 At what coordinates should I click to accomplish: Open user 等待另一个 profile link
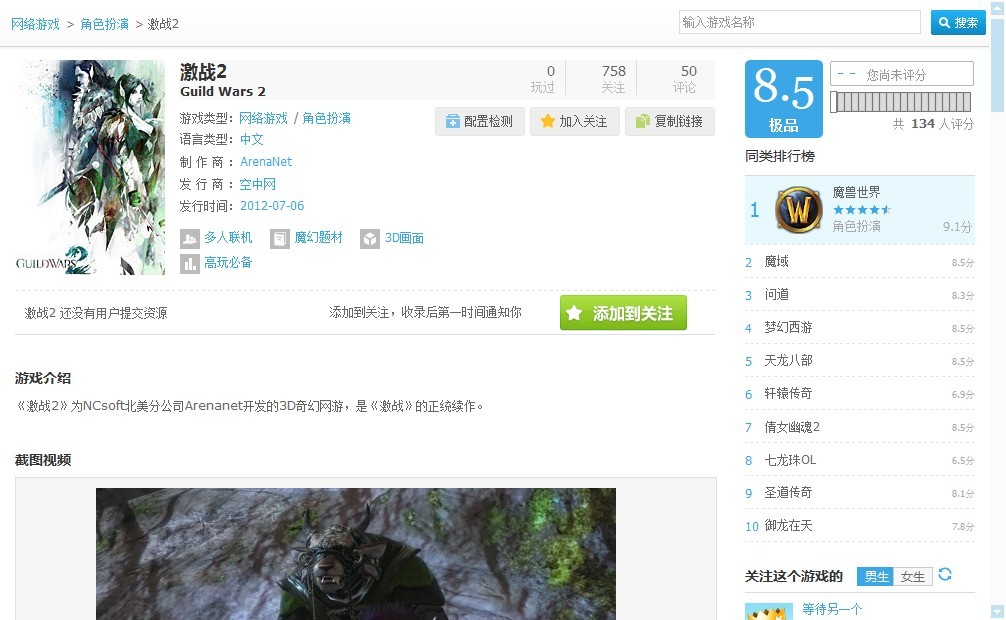tap(832, 609)
